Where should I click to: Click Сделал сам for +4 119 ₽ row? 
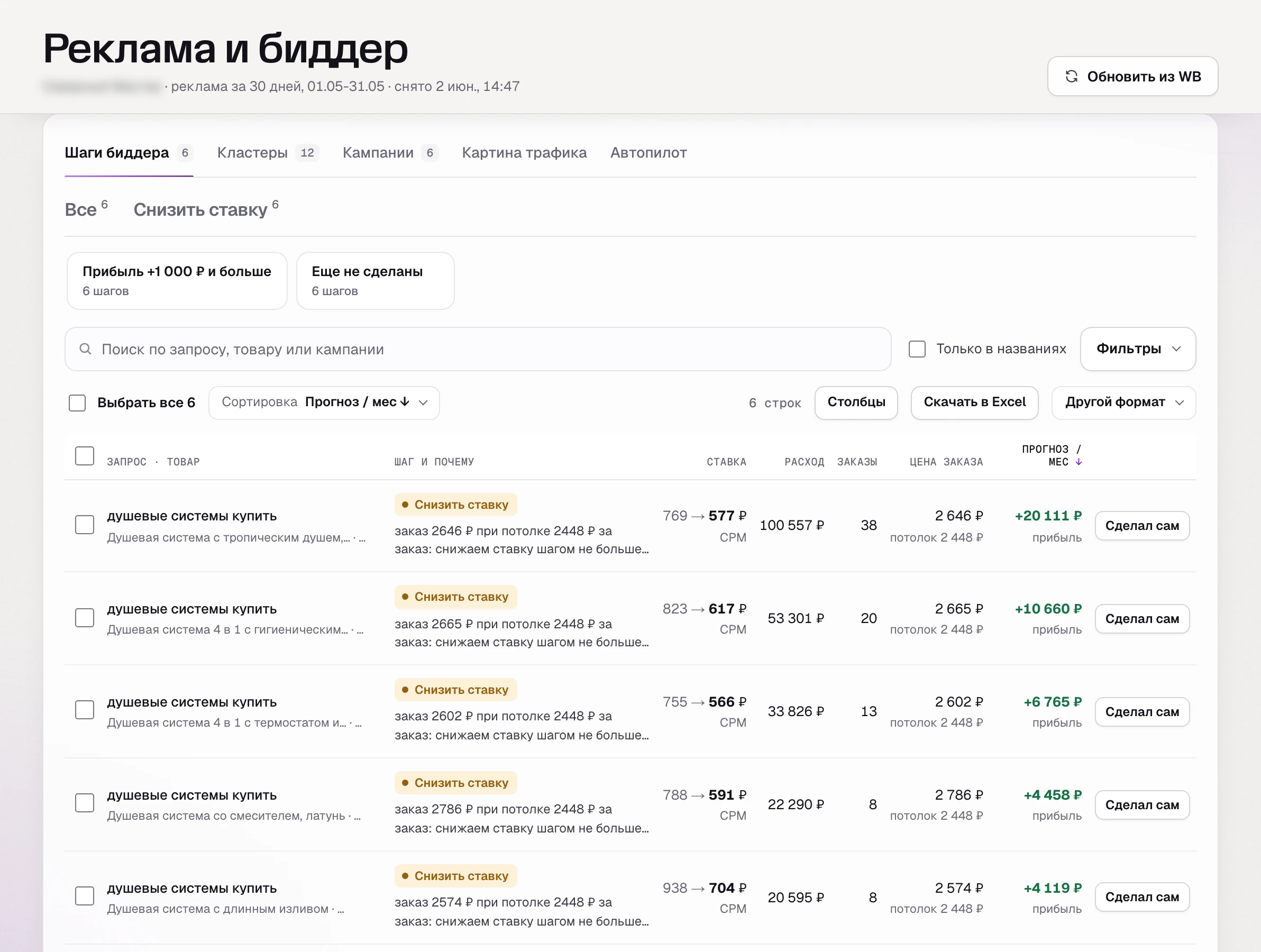point(1142,896)
